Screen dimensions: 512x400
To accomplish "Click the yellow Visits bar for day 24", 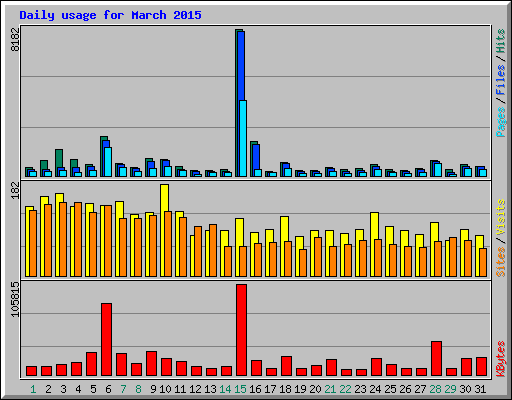I will pos(374,226).
